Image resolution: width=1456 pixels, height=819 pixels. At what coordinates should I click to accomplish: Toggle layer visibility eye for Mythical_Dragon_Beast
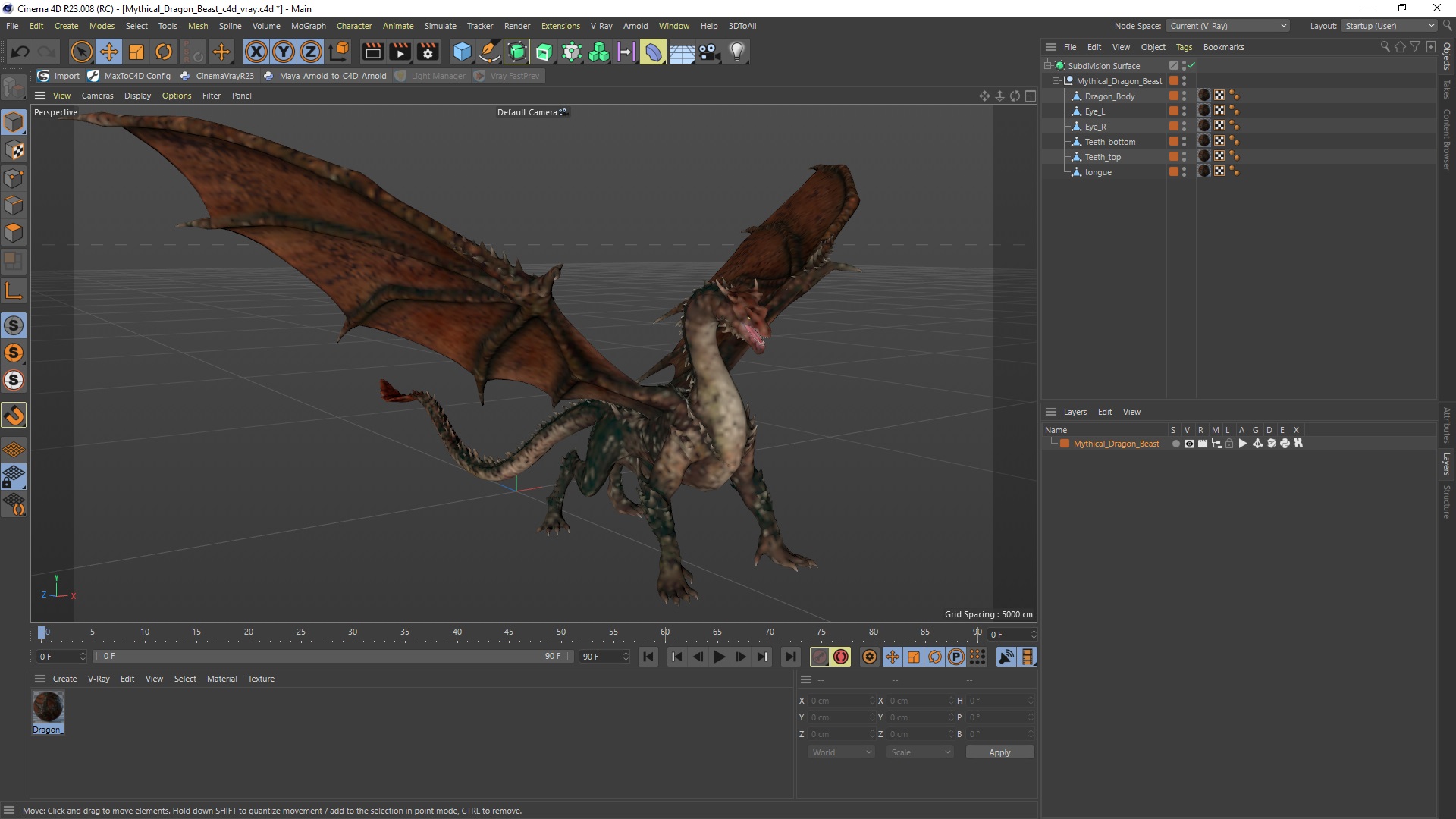pos(1189,444)
